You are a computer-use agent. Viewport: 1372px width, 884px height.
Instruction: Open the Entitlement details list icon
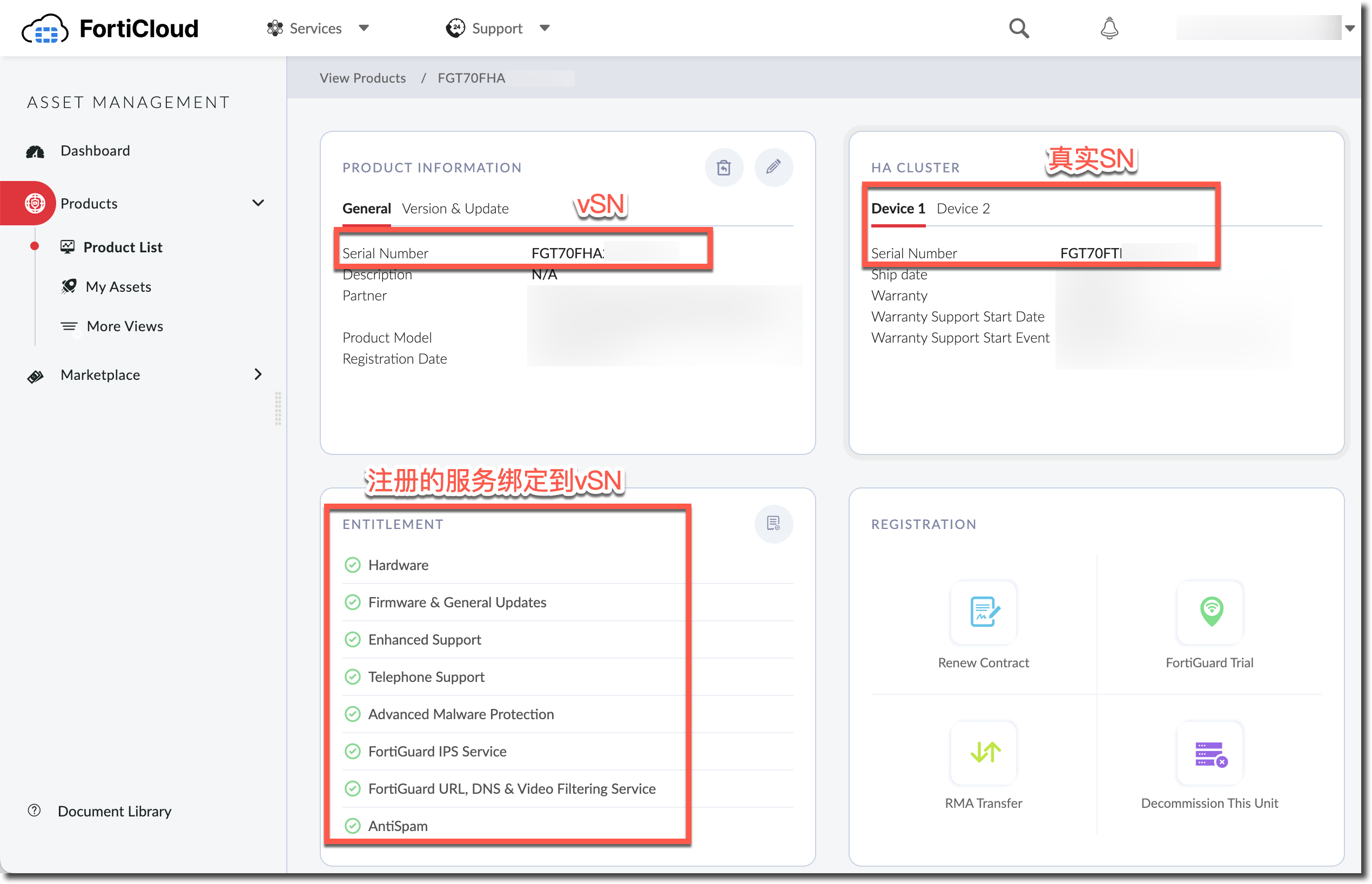(773, 523)
